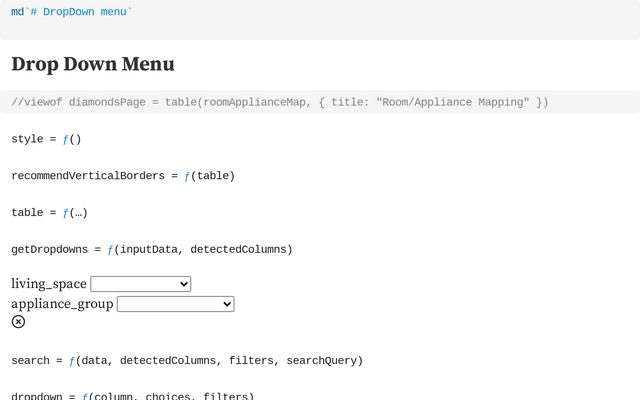The height and width of the screenshot is (400, 640).
Task: Select the commented viewof diamondsPage code line
Action: pos(280,102)
